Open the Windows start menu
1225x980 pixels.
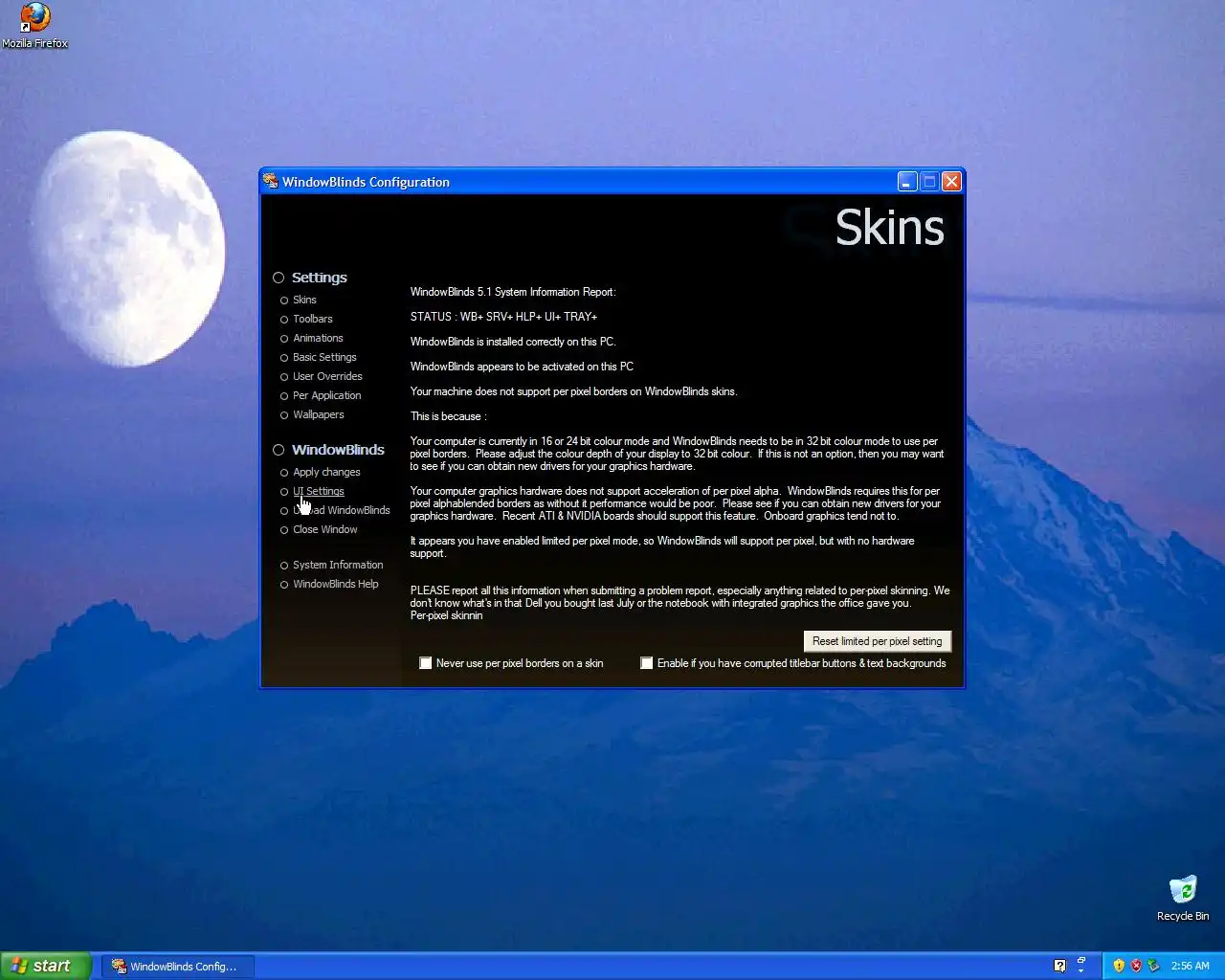point(45,966)
